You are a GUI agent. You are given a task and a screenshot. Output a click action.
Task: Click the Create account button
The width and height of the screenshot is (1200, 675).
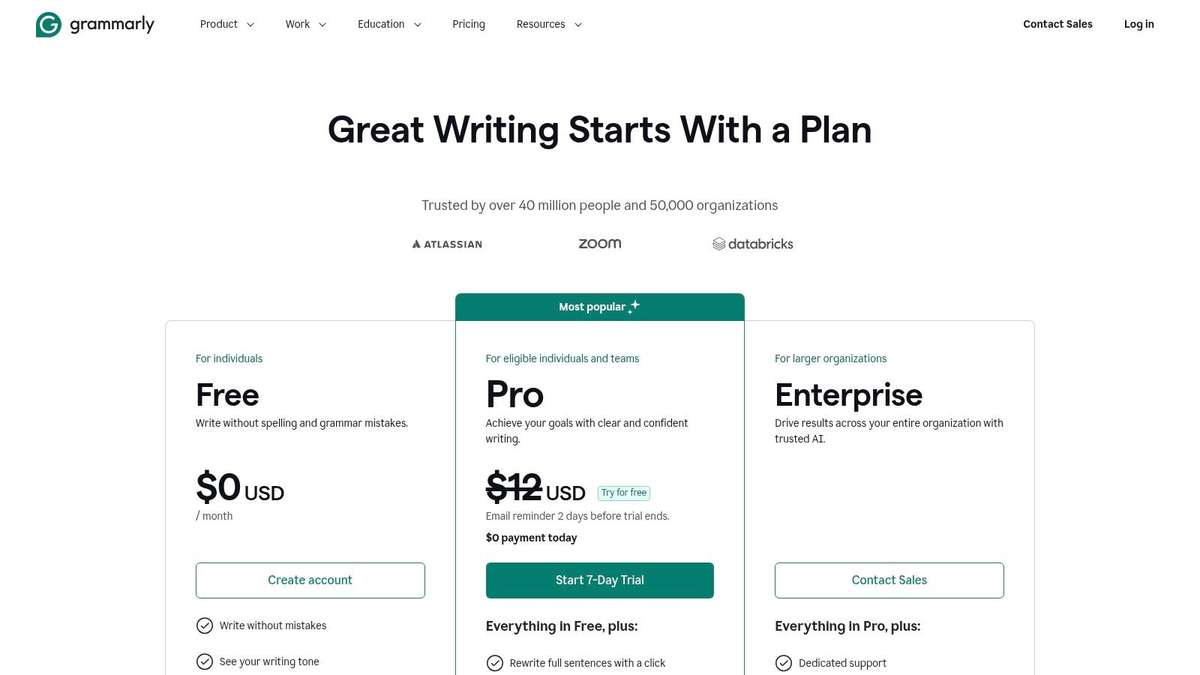coord(310,580)
